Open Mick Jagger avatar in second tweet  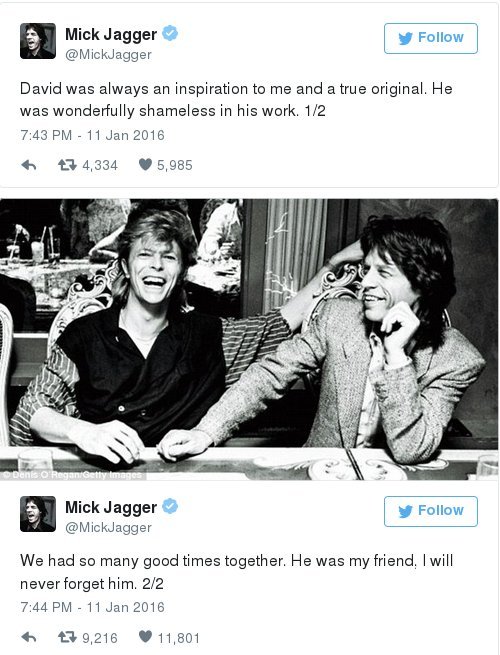coord(38,514)
